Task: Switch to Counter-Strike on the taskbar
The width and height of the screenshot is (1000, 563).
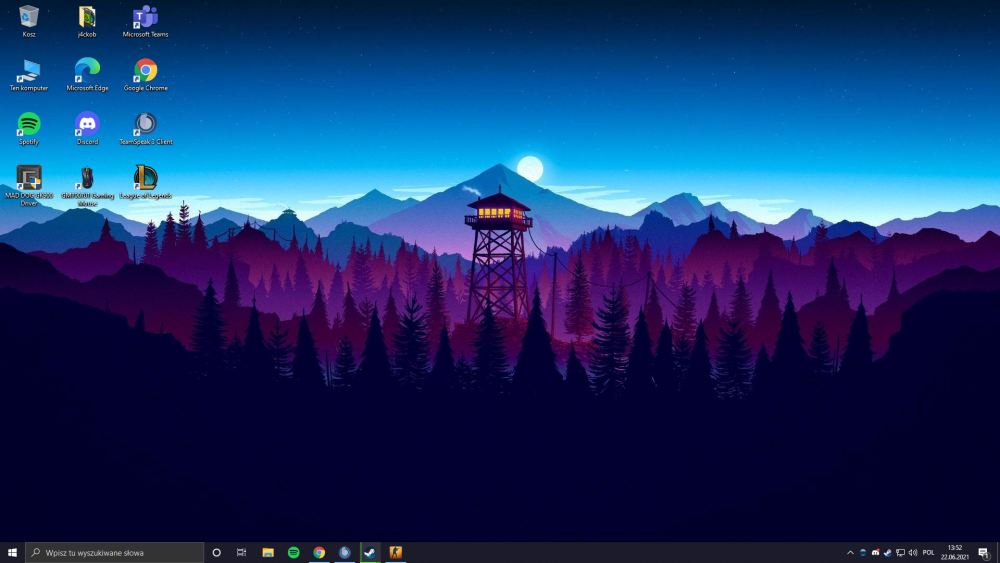Action: 395,553
